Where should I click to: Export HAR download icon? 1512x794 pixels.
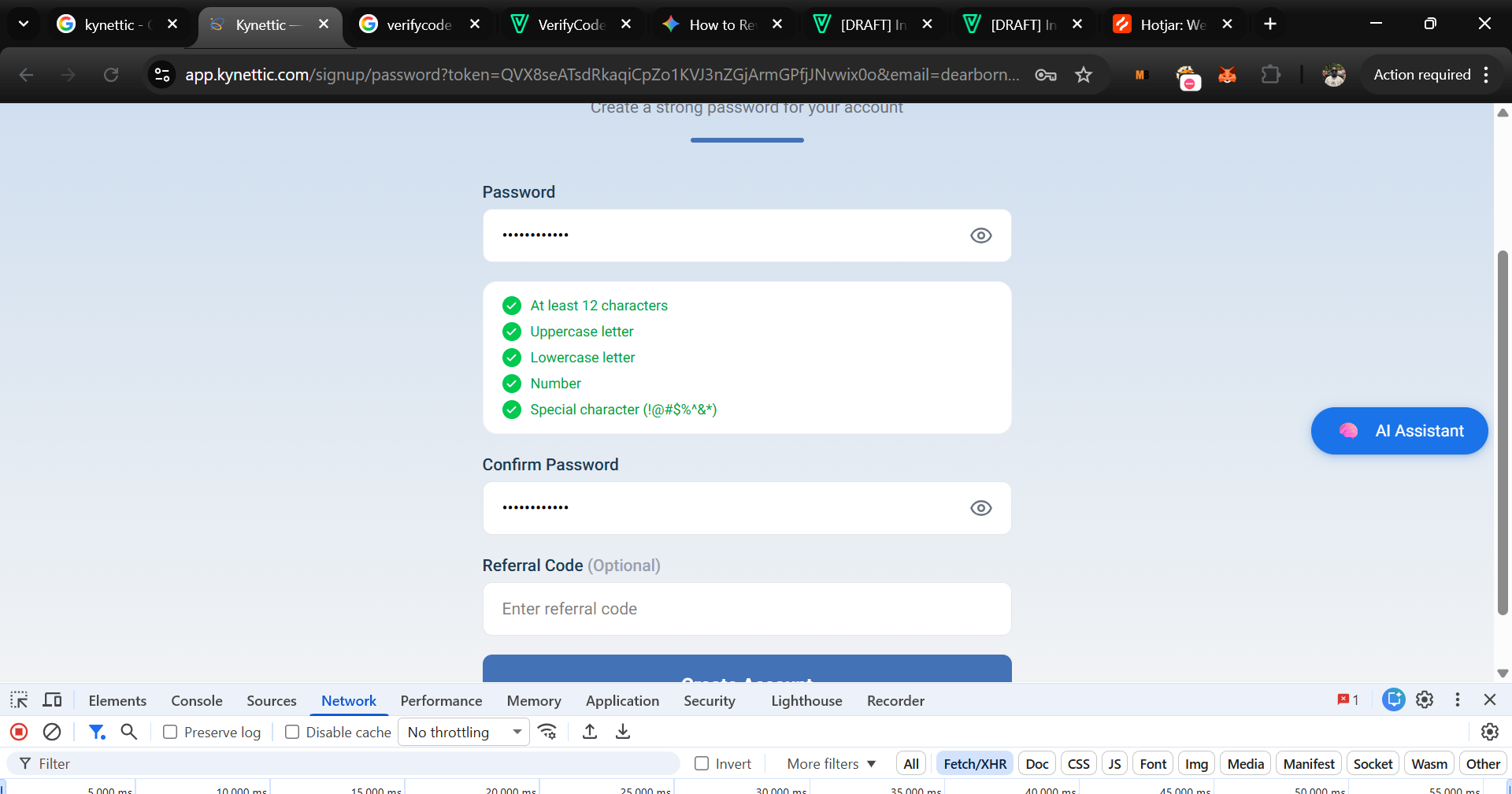[x=623, y=732]
